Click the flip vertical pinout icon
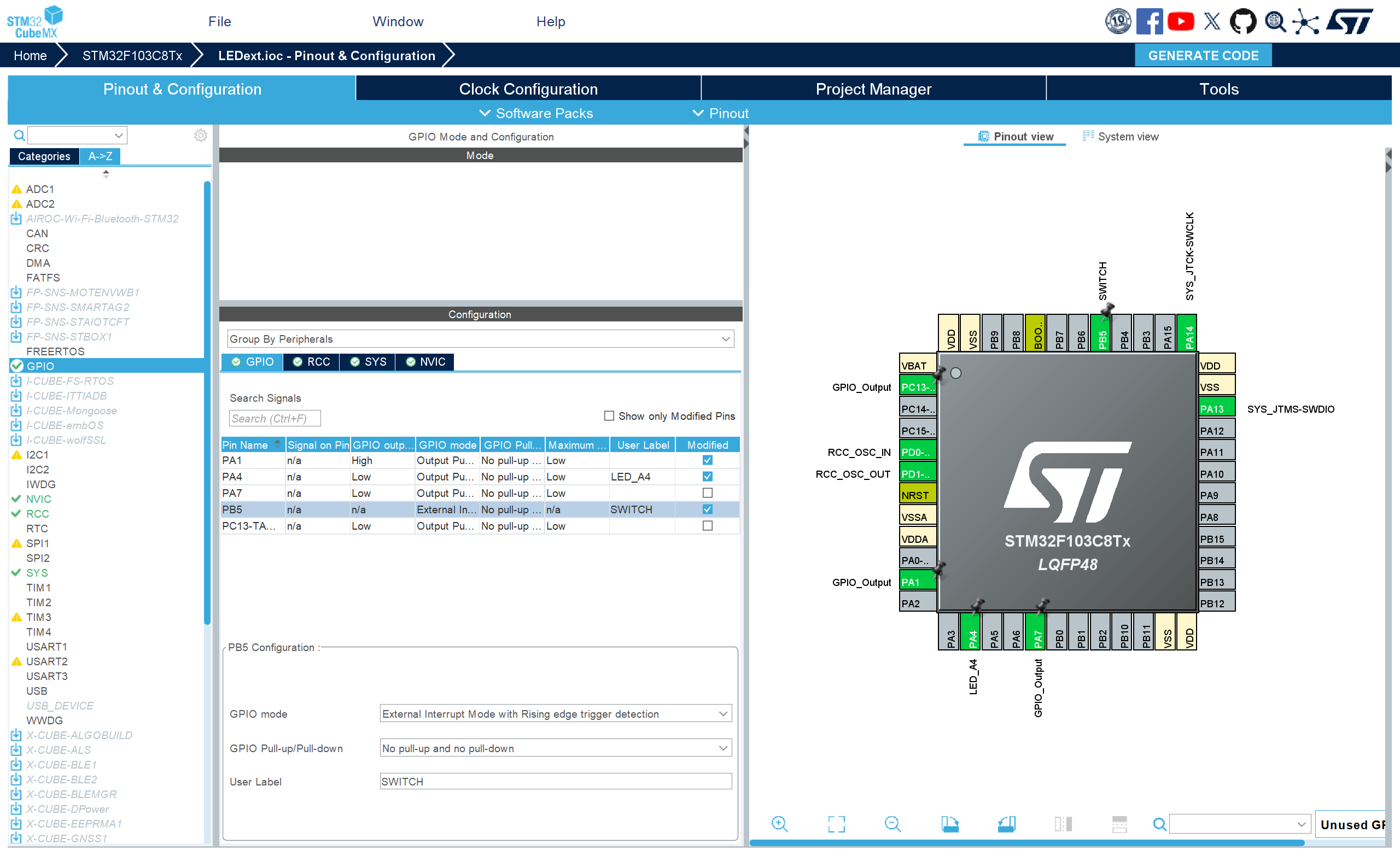This screenshot has width=1400, height=856. [x=1119, y=824]
